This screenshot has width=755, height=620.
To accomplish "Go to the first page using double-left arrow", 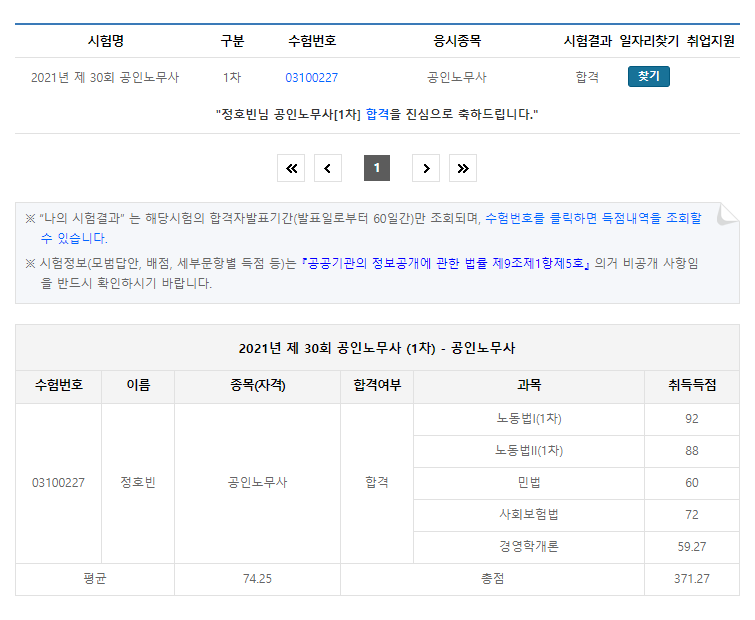I will coord(291,168).
